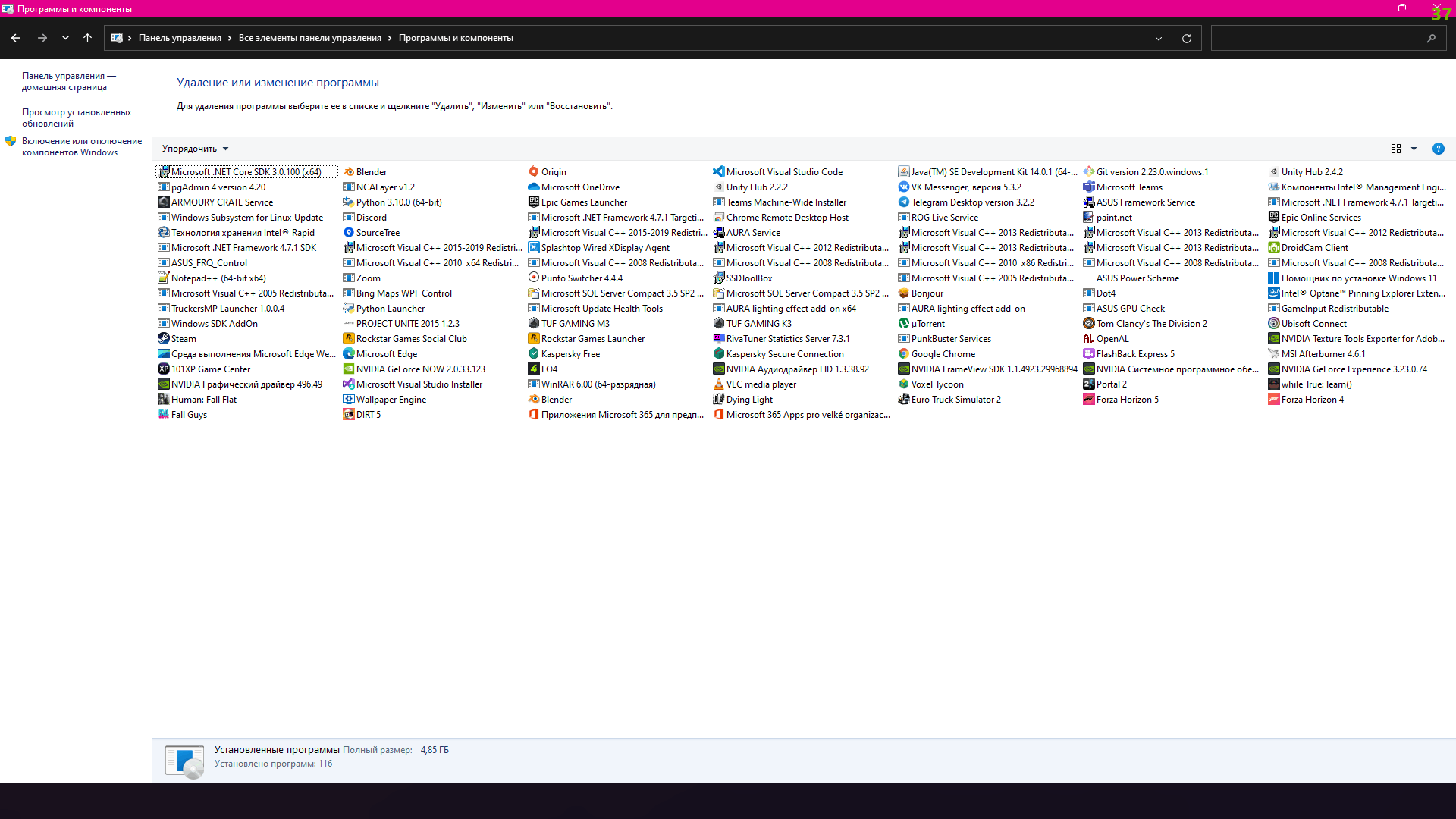1456x819 pixels.
Task: Open Wallpaper Engine application
Action: pos(391,399)
